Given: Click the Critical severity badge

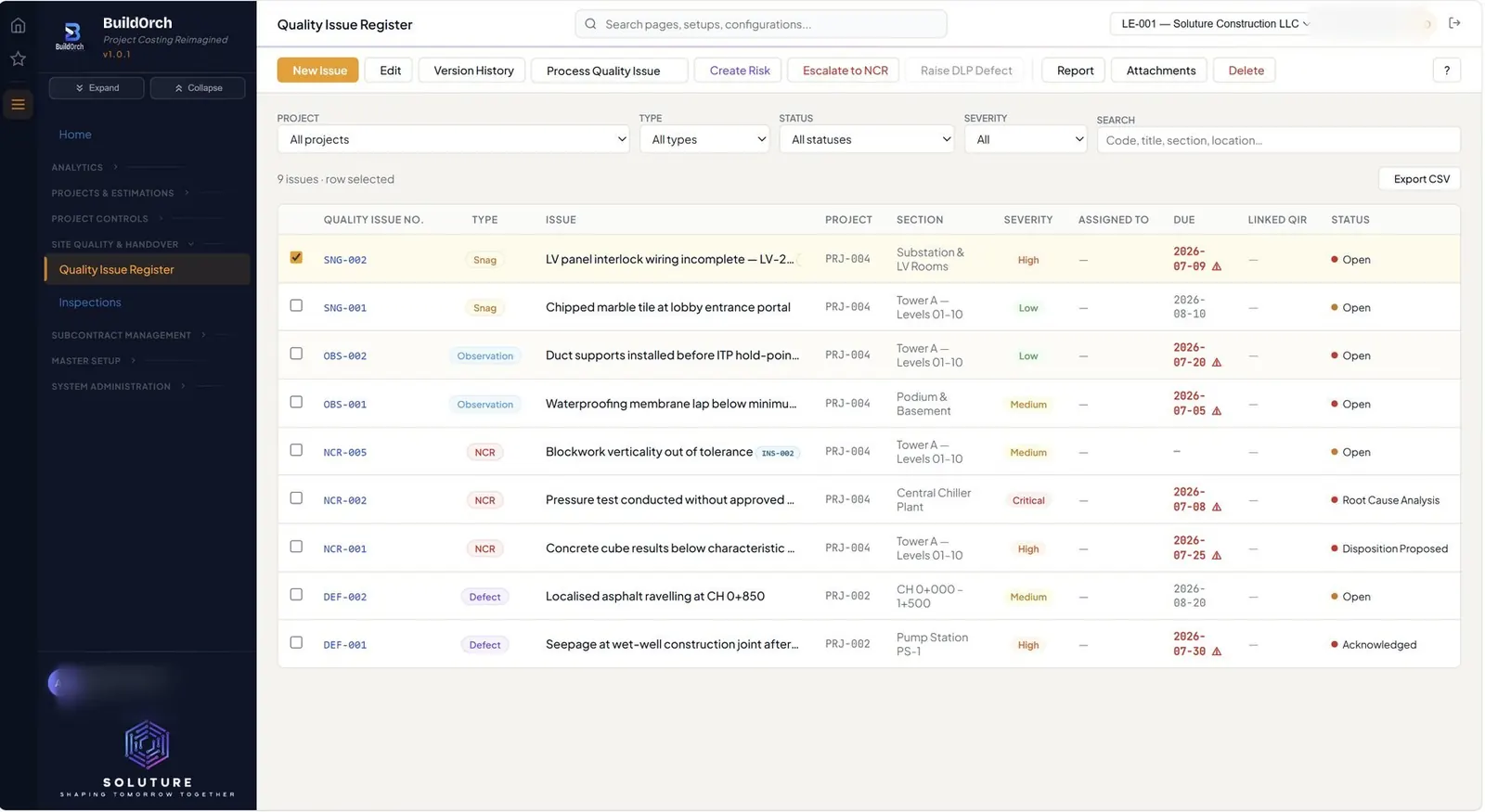Looking at the screenshot, I should 1027,500.
